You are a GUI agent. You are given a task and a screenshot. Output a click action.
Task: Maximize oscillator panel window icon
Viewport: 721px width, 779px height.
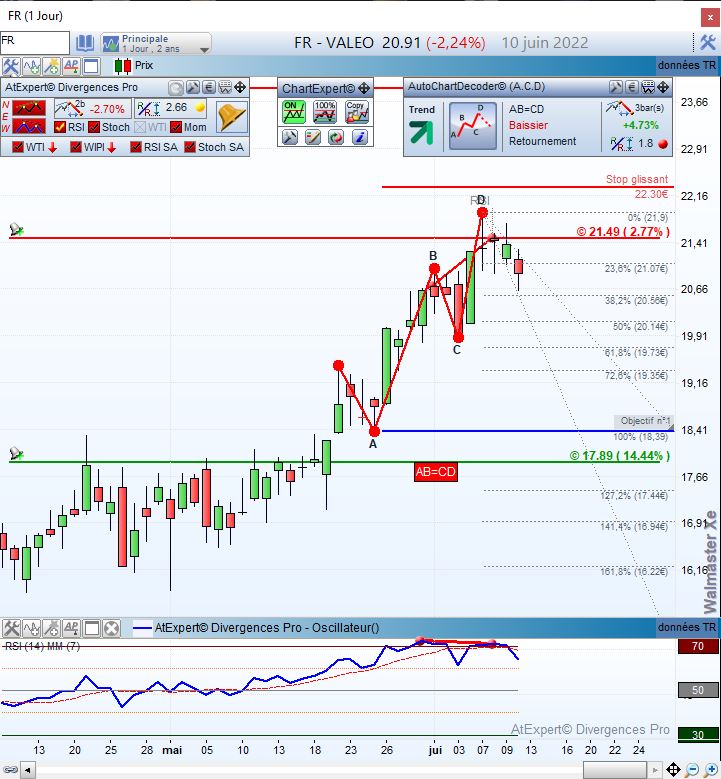[x=91, y=628]
